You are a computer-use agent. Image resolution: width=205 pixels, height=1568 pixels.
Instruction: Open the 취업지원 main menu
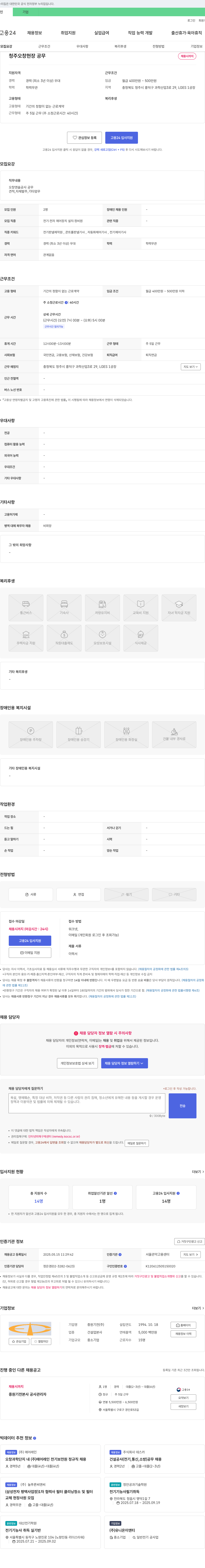coord(68,33)
